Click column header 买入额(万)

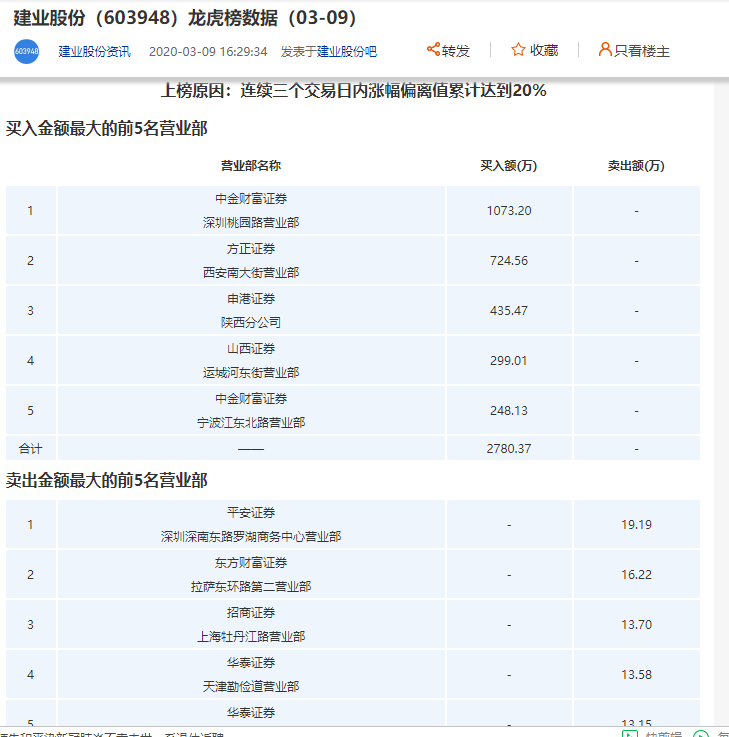pyautogui.click(x=509, y=165)
